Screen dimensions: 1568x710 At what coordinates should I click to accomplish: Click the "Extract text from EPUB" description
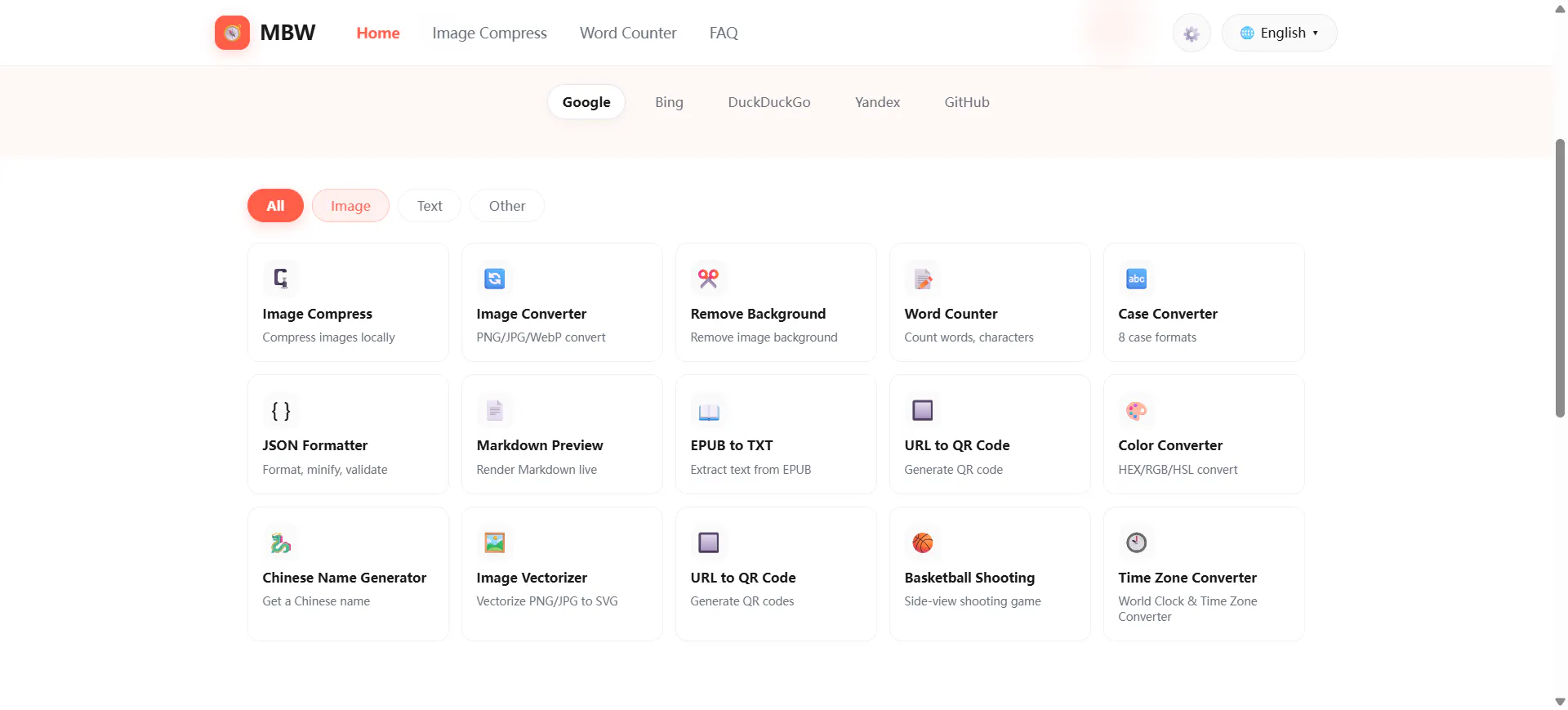tap(751, 470)
